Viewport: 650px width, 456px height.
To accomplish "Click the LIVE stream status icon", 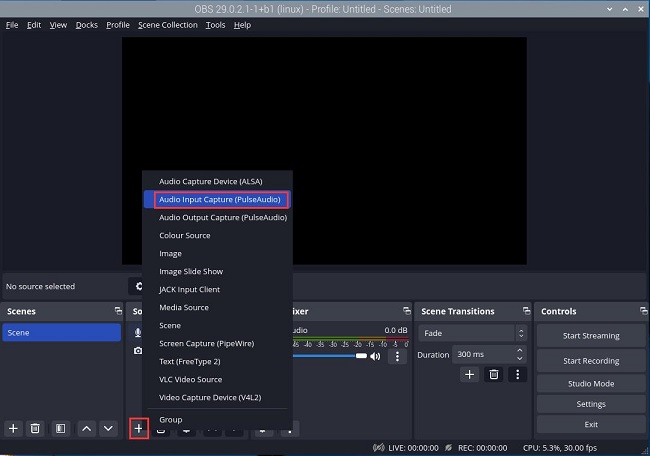I will point(378,448).
